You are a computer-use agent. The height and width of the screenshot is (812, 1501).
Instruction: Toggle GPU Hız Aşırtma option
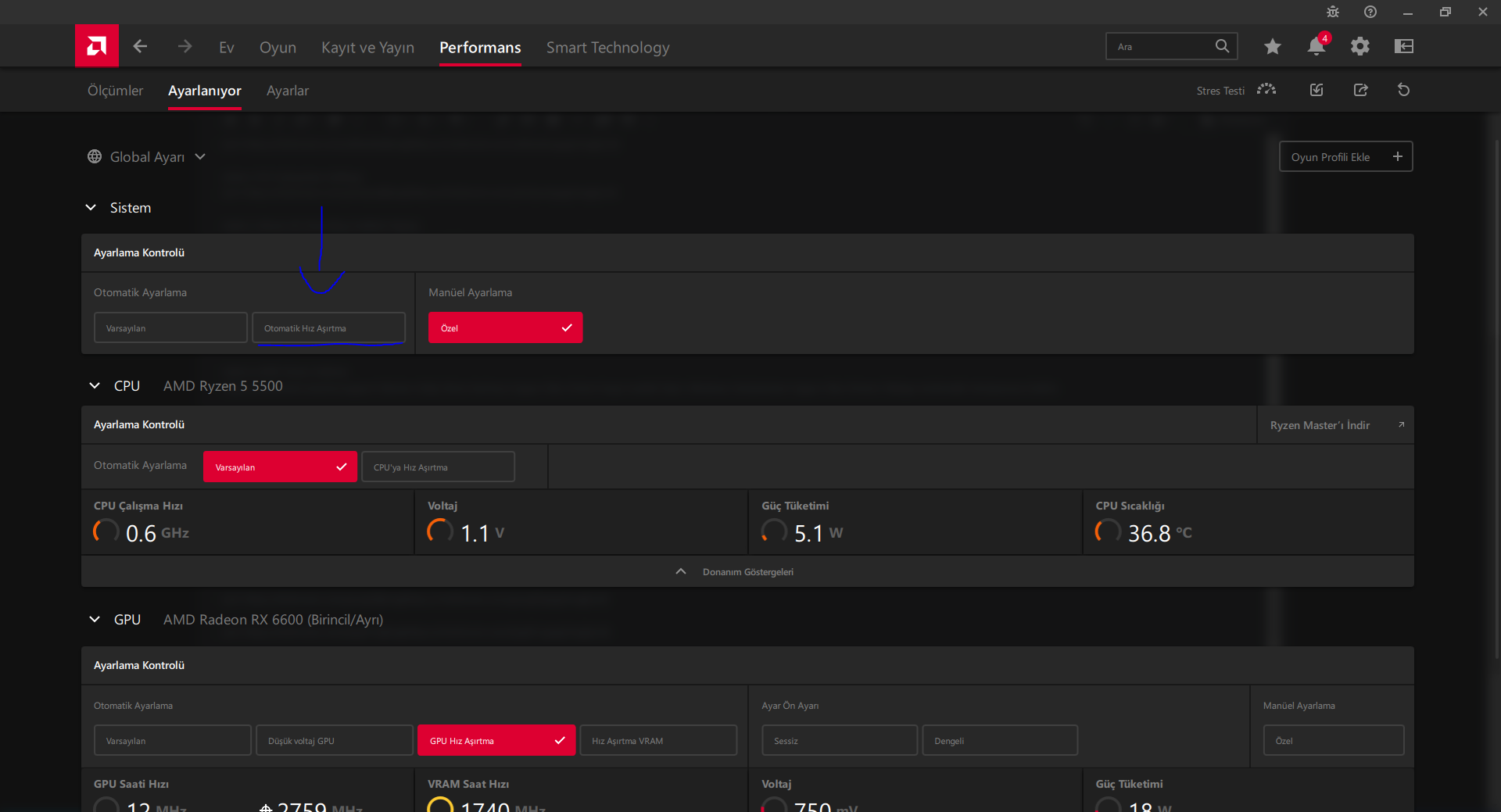(x=496, y=740)
